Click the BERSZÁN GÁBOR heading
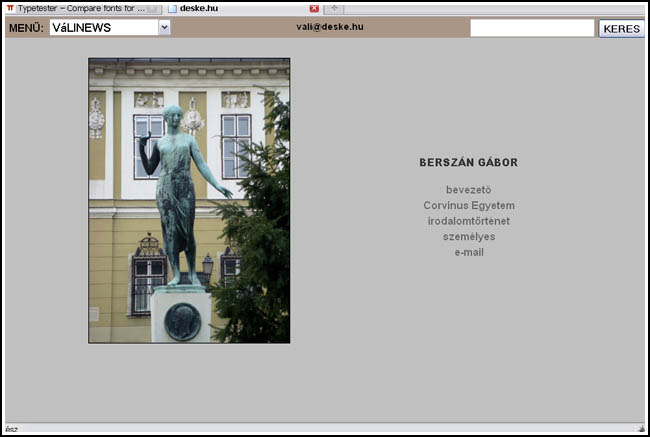This screenshot has height=437, width=650. [469, 163]
